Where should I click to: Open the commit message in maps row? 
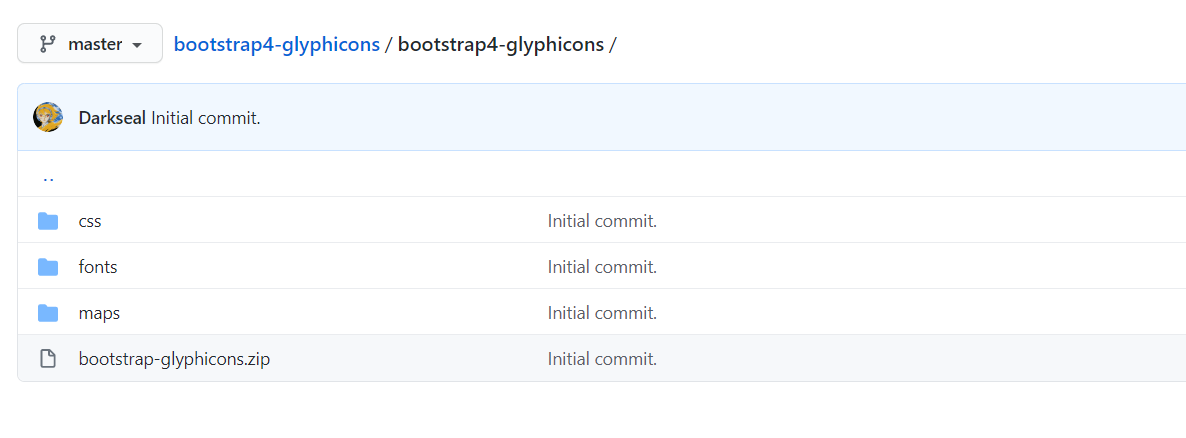pyautogui.click(x=602, y=313)
